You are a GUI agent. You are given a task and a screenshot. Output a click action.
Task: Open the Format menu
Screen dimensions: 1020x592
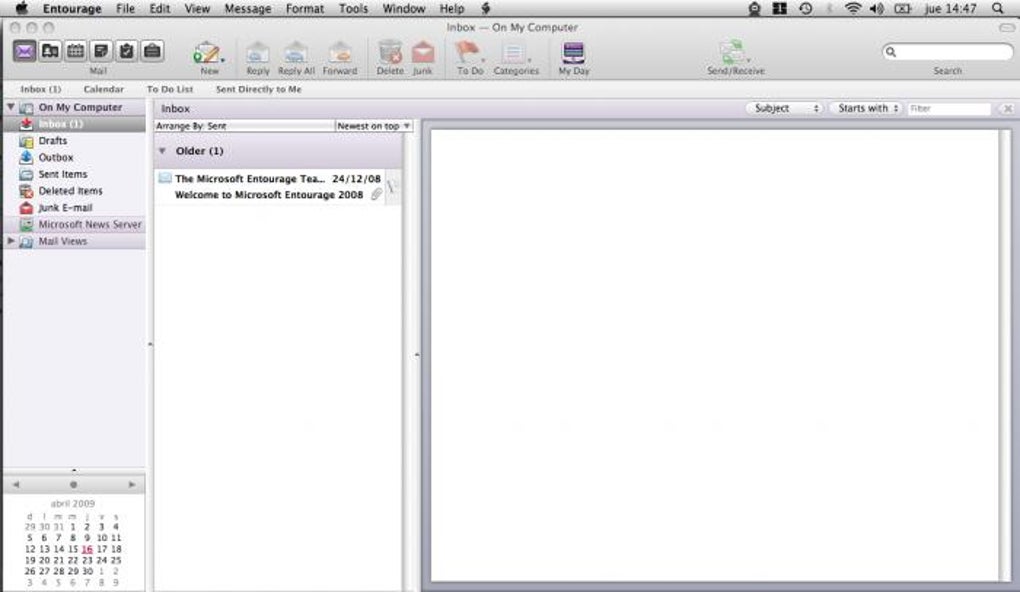(x=304, y=8)
